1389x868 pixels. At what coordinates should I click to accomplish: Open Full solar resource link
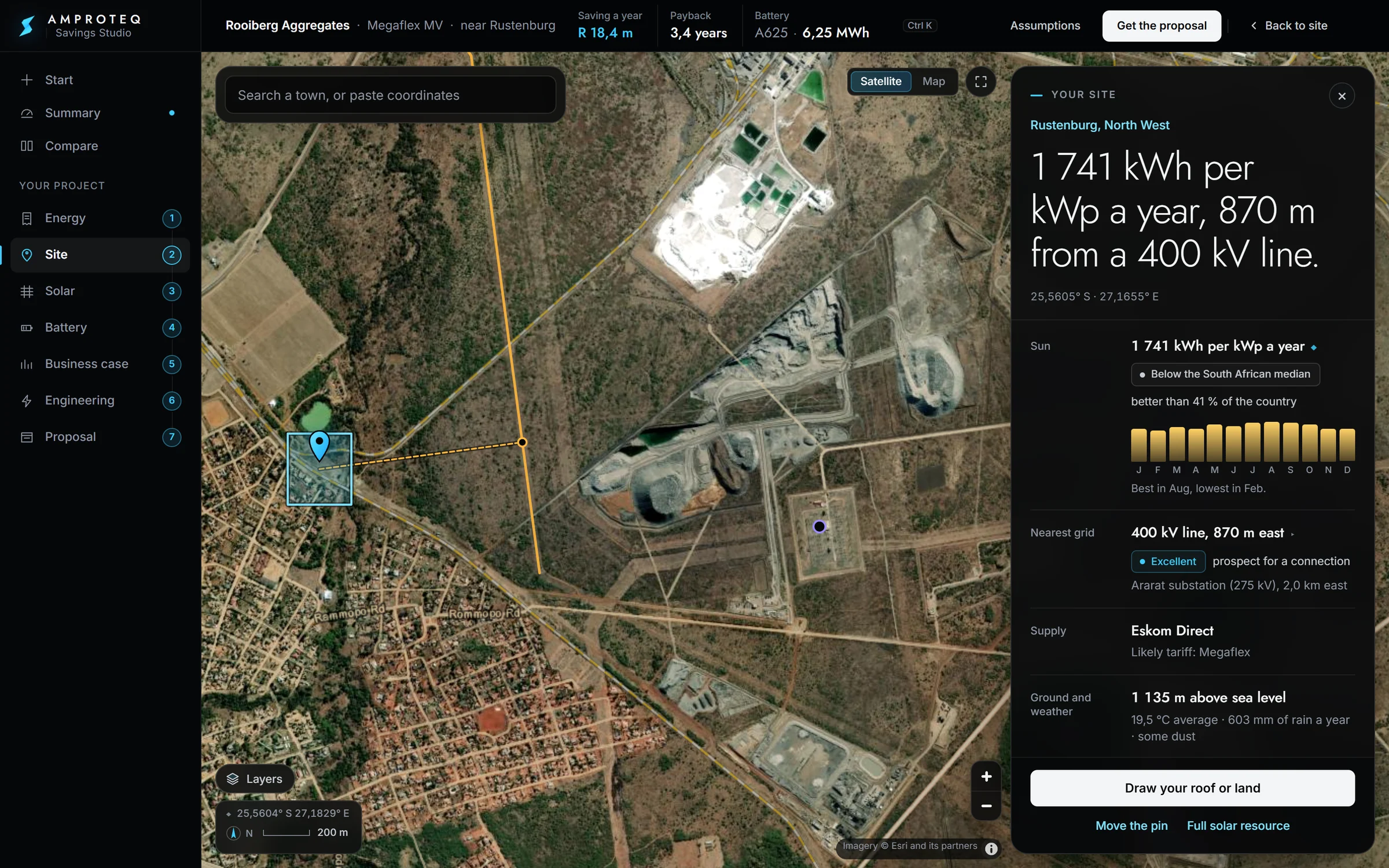coord(1238,826)
